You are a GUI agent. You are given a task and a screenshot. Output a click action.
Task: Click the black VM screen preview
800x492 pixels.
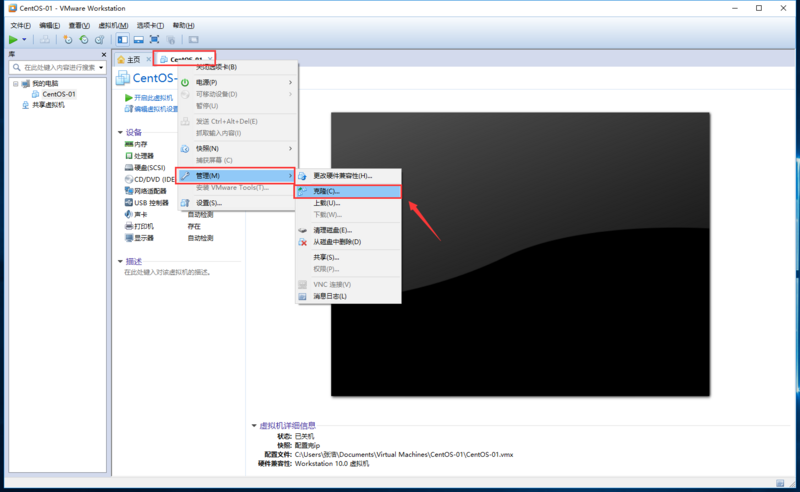[x=520, y=254]
